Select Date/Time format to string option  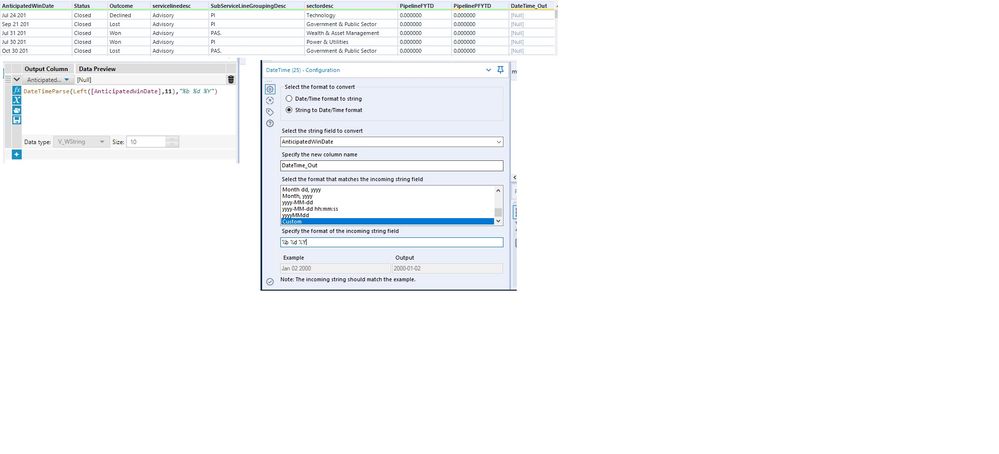click(323, 99)
